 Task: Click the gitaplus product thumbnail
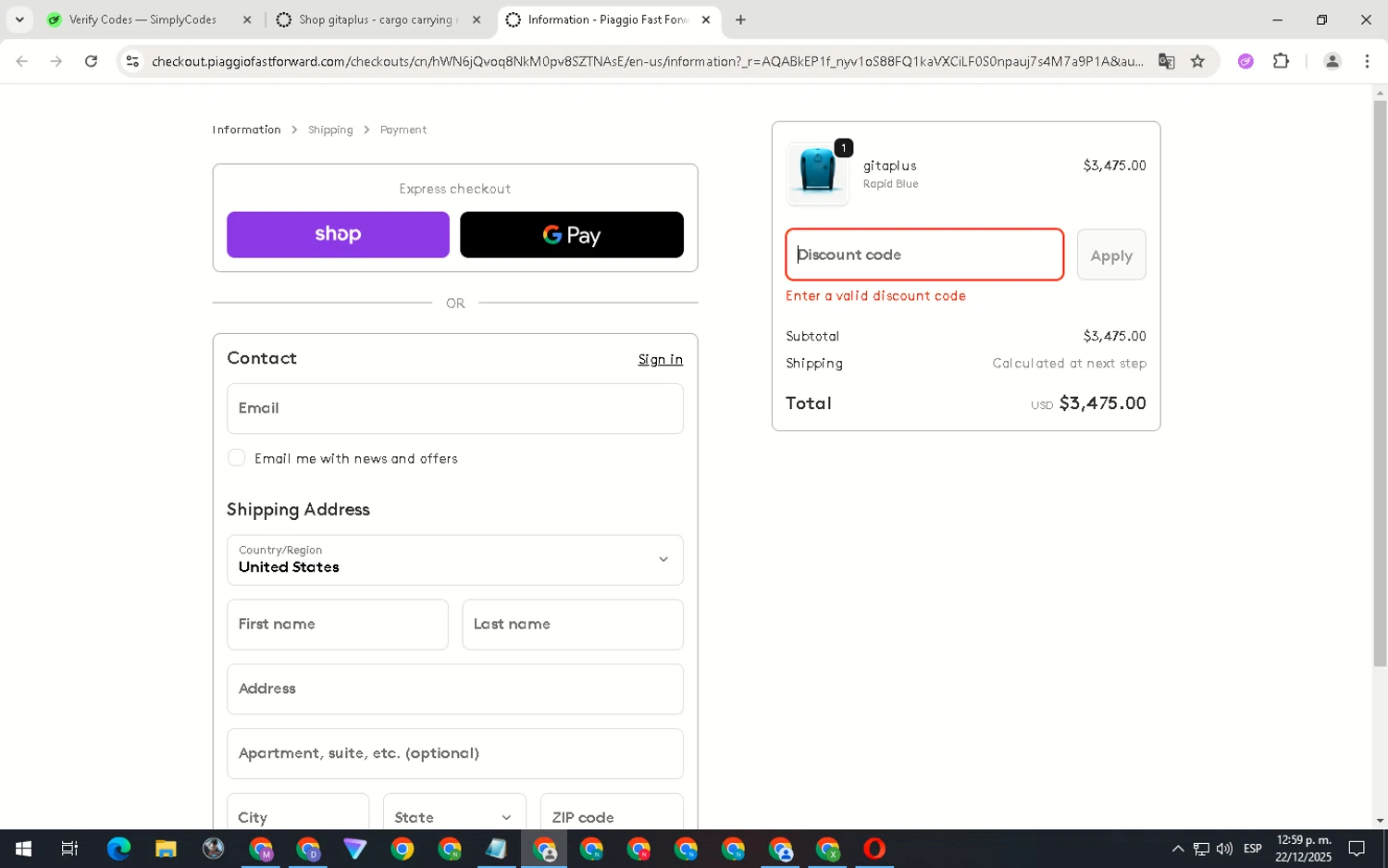817,173
